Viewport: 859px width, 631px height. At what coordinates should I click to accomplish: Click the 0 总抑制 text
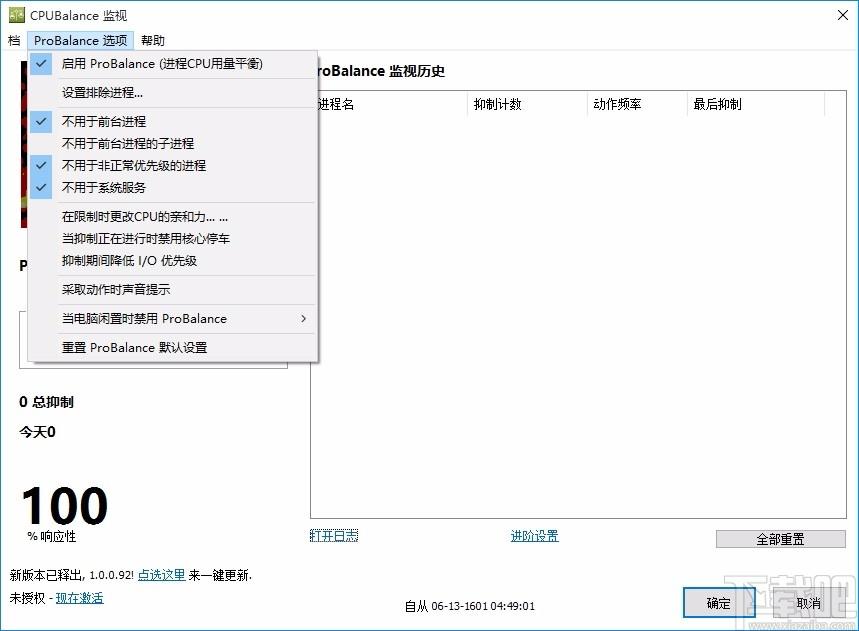46,402
